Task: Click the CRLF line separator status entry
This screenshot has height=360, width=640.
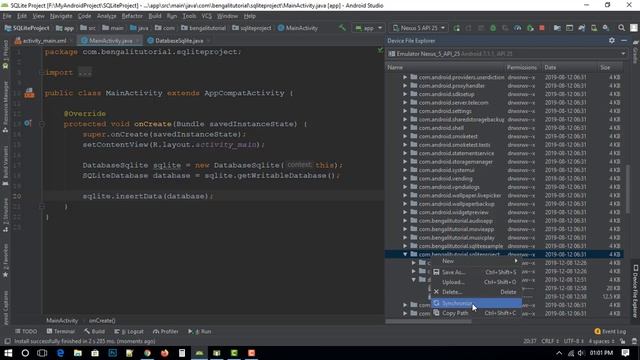Action: click(x=550, y=341)
